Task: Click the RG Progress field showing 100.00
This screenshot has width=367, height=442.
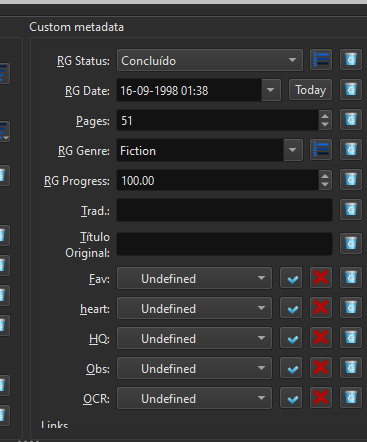Action: click(218, 180)
